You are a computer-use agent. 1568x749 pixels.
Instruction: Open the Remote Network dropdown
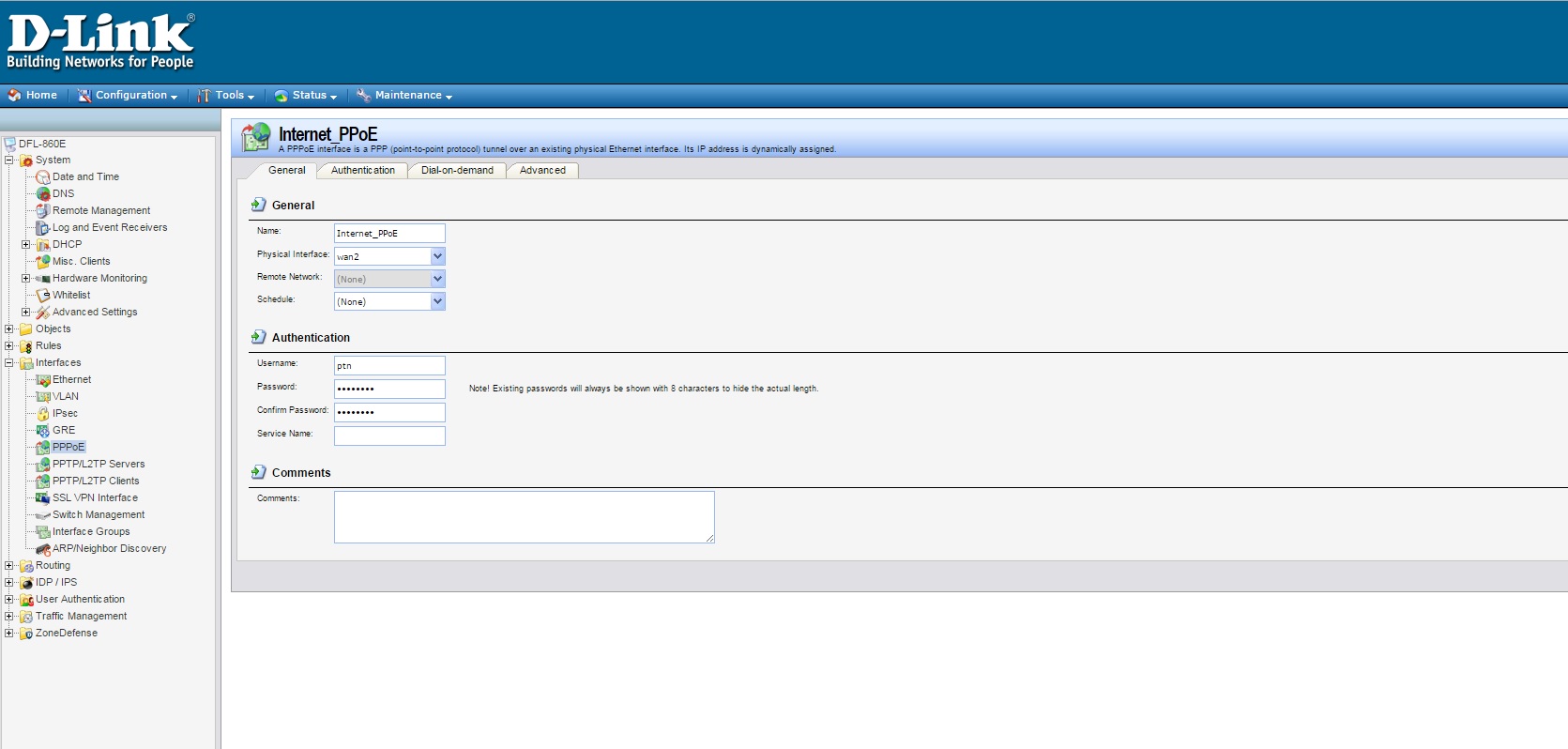click(437, 279)
